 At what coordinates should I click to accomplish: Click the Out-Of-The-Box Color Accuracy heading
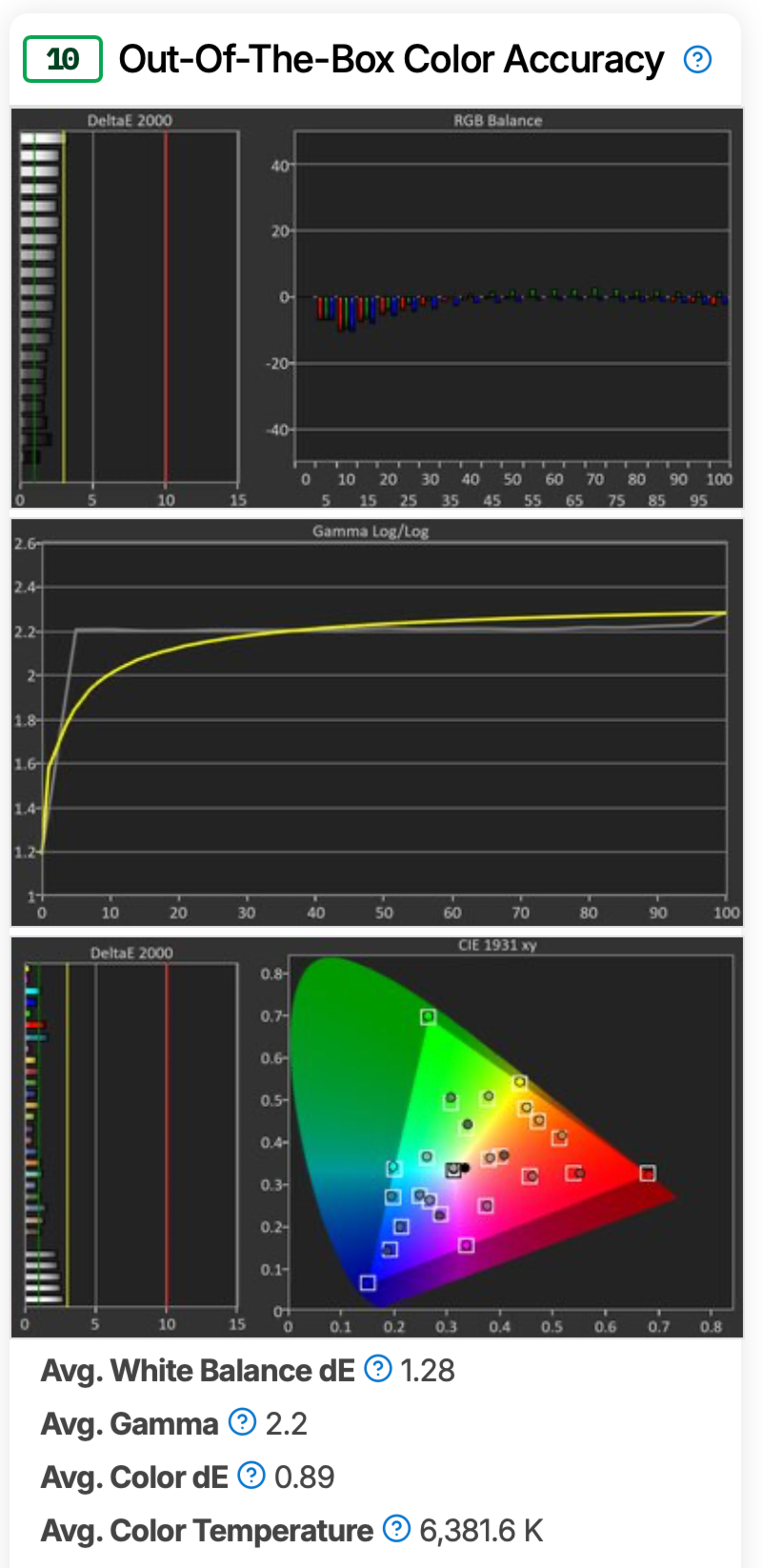[391, 60]
